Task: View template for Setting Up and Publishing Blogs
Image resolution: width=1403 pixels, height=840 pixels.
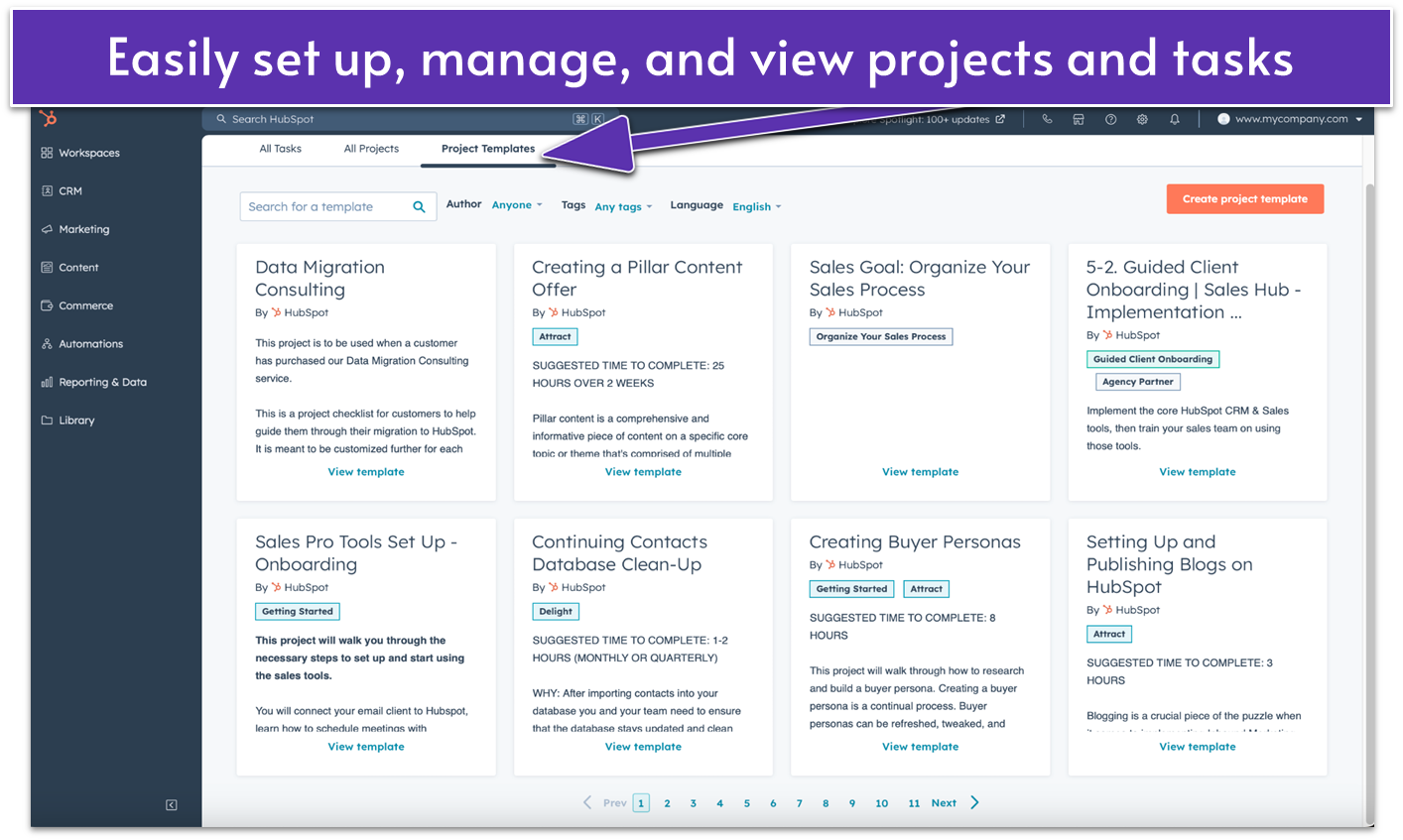Action: pyautogui.click(x=1198, y=747)
